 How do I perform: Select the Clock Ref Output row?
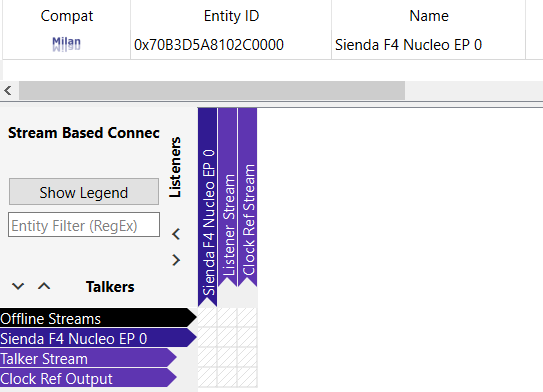point(88,378)
